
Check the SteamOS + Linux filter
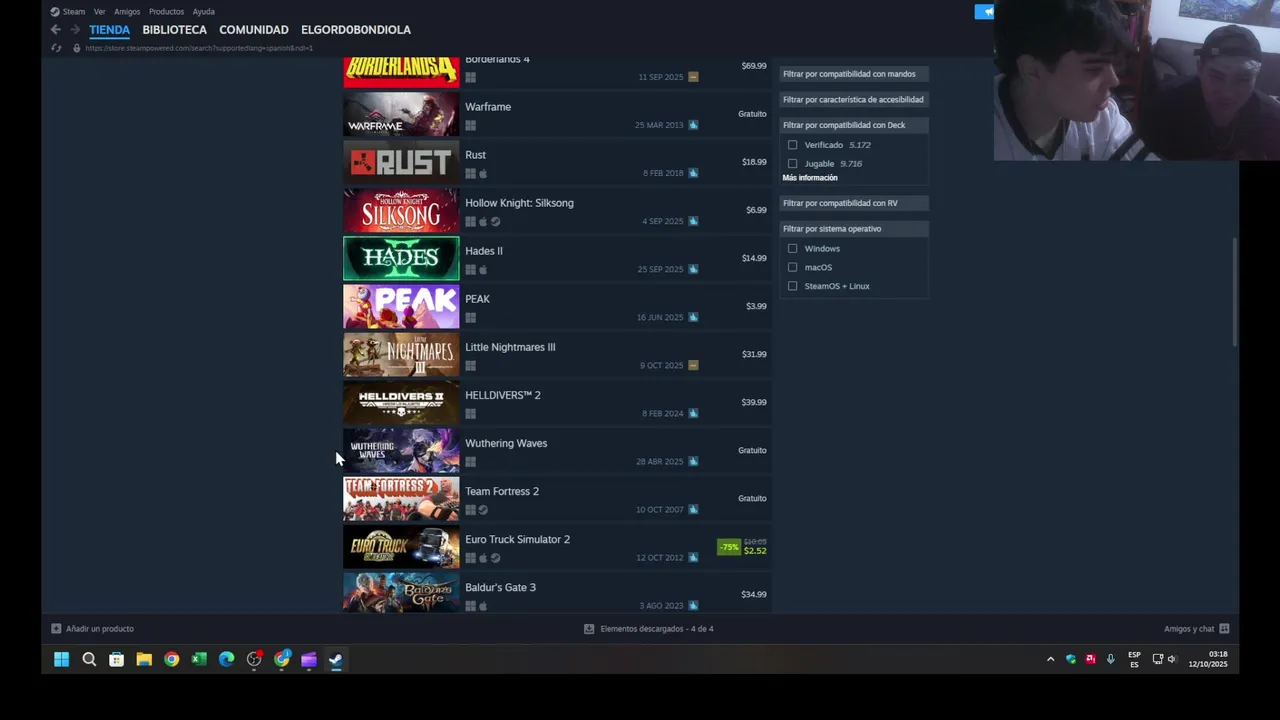coord(793,287)
